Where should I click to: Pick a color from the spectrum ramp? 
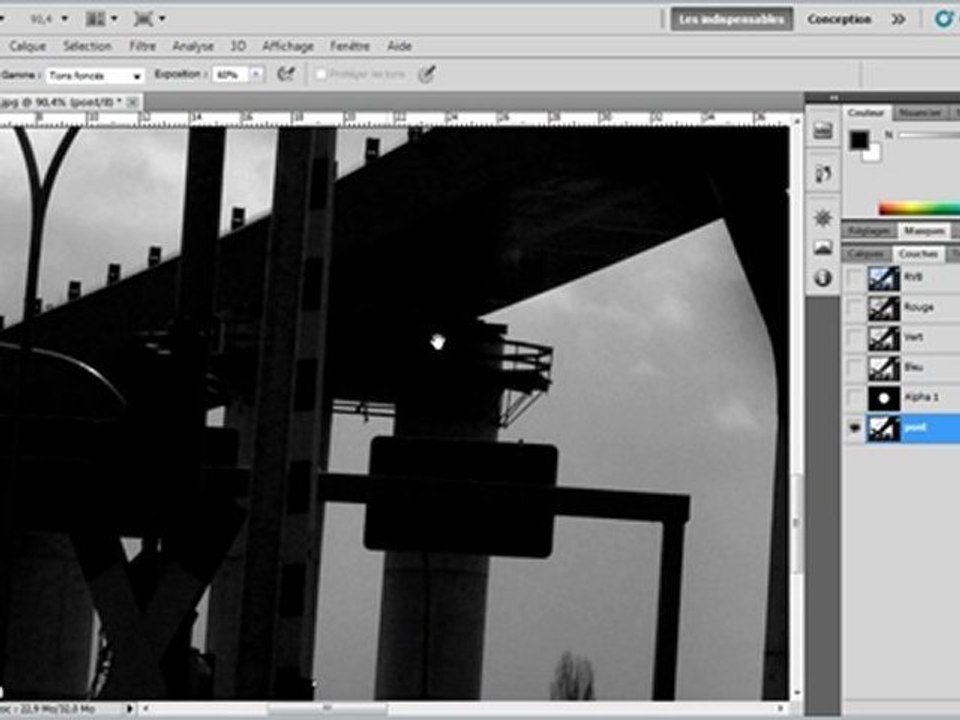point(919,210)
